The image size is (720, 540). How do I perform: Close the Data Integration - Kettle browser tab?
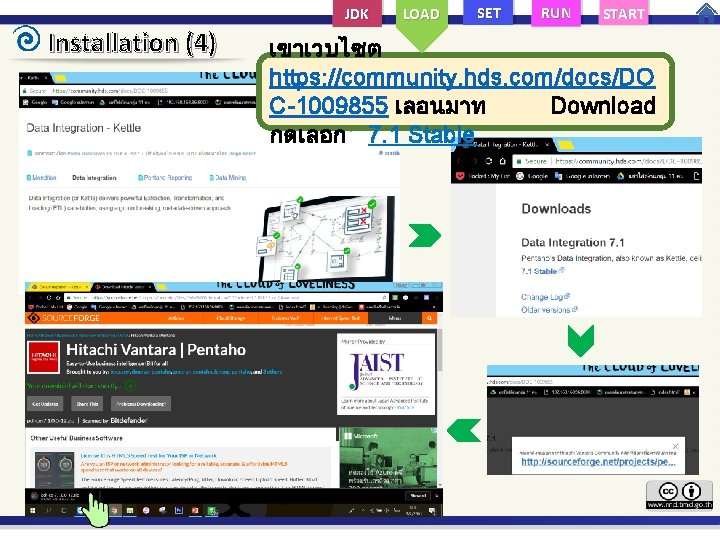click(547, 145)
